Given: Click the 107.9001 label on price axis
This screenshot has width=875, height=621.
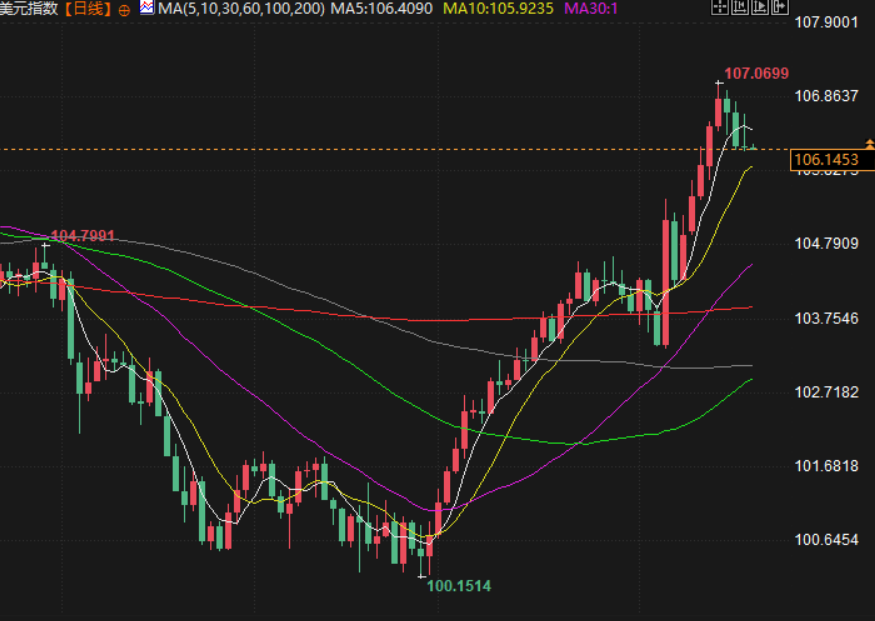Looking at the screenshot, I should click(x=826, y=22).
